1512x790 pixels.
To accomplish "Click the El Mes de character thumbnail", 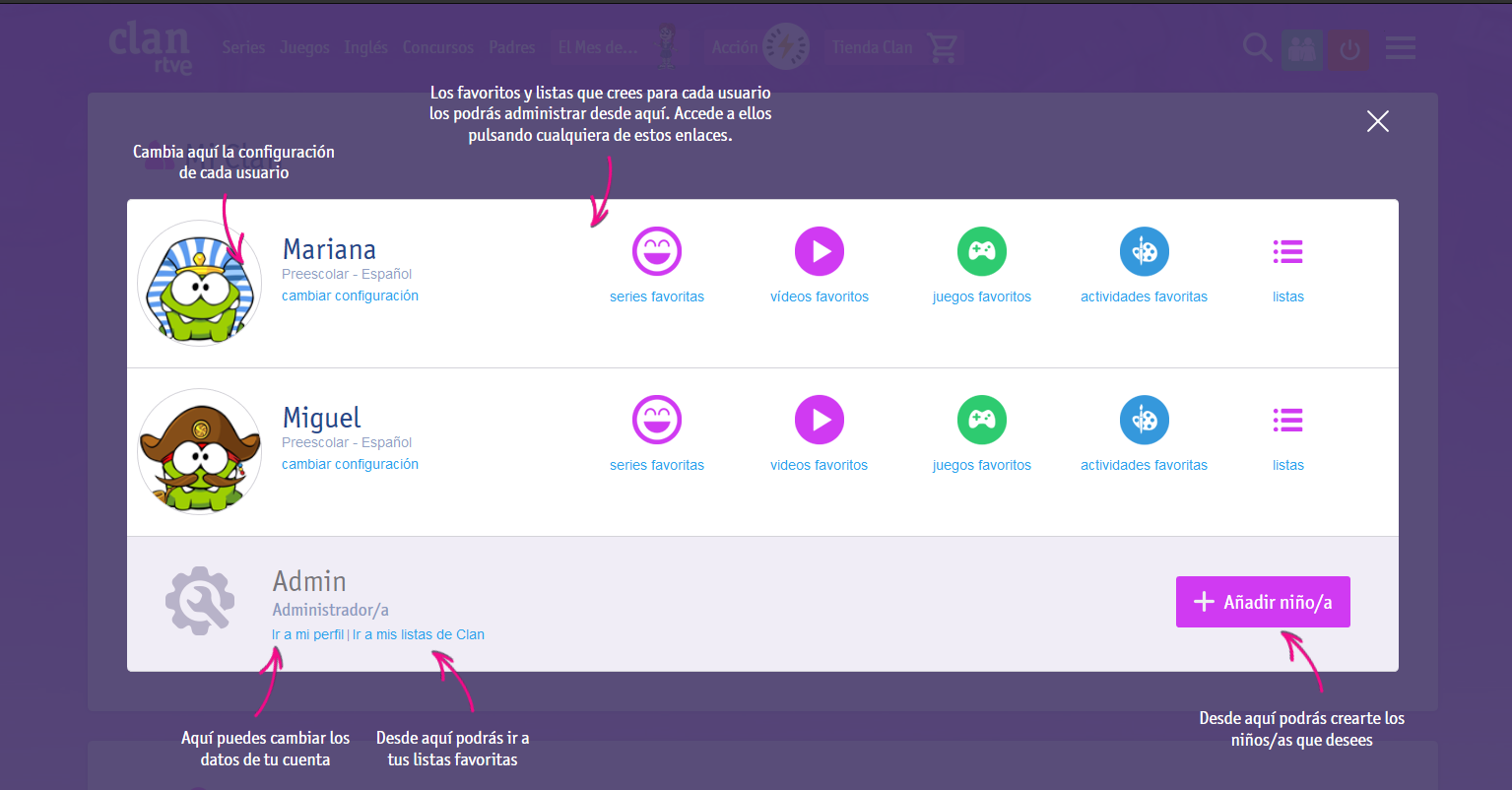I will (x=667, y=45).
